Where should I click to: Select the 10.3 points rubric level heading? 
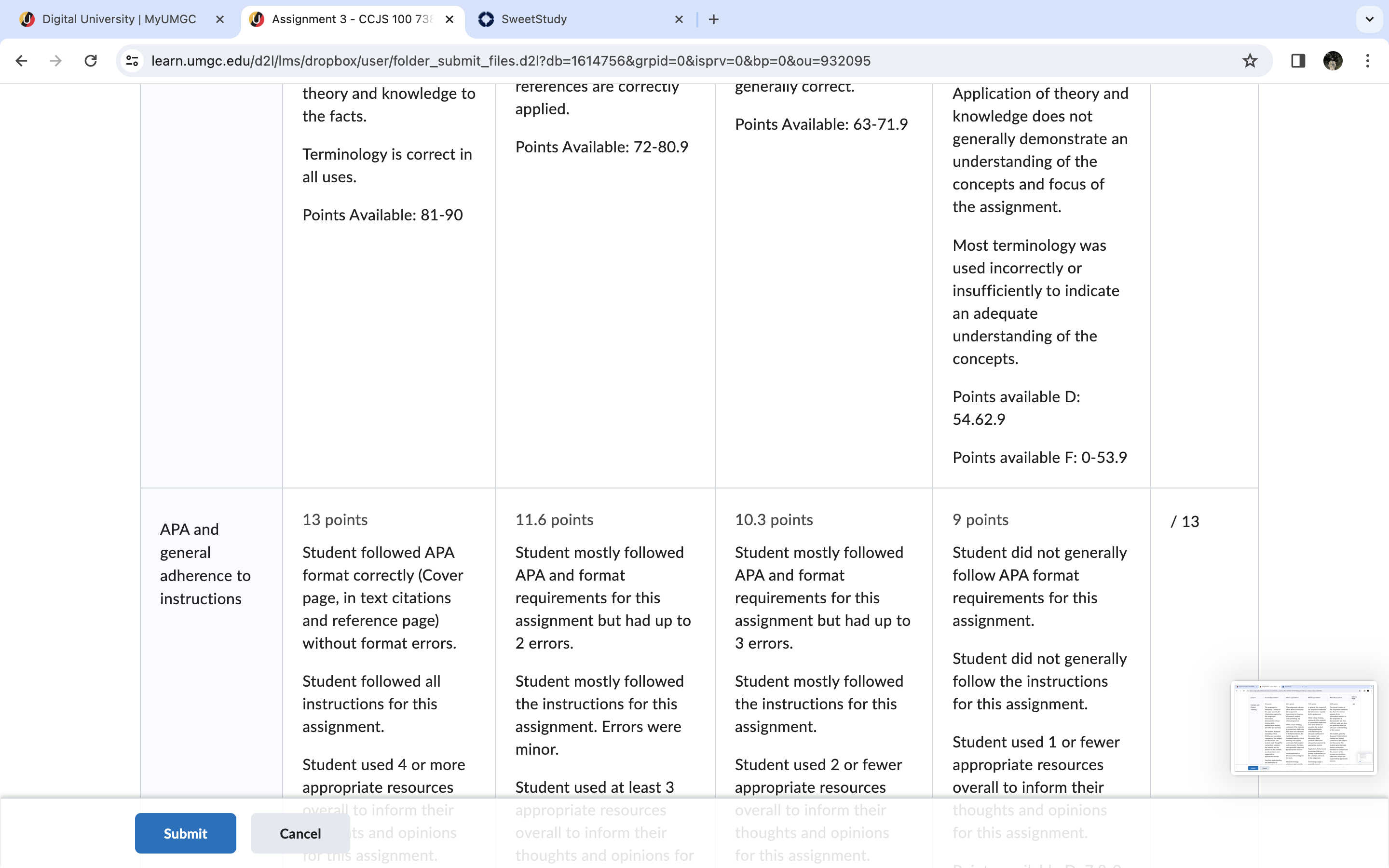774,519
